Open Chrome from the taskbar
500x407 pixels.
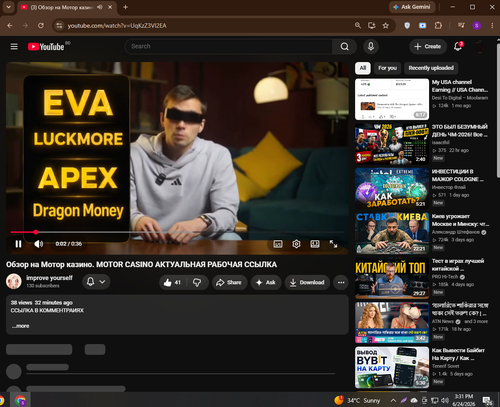point(20,400)
